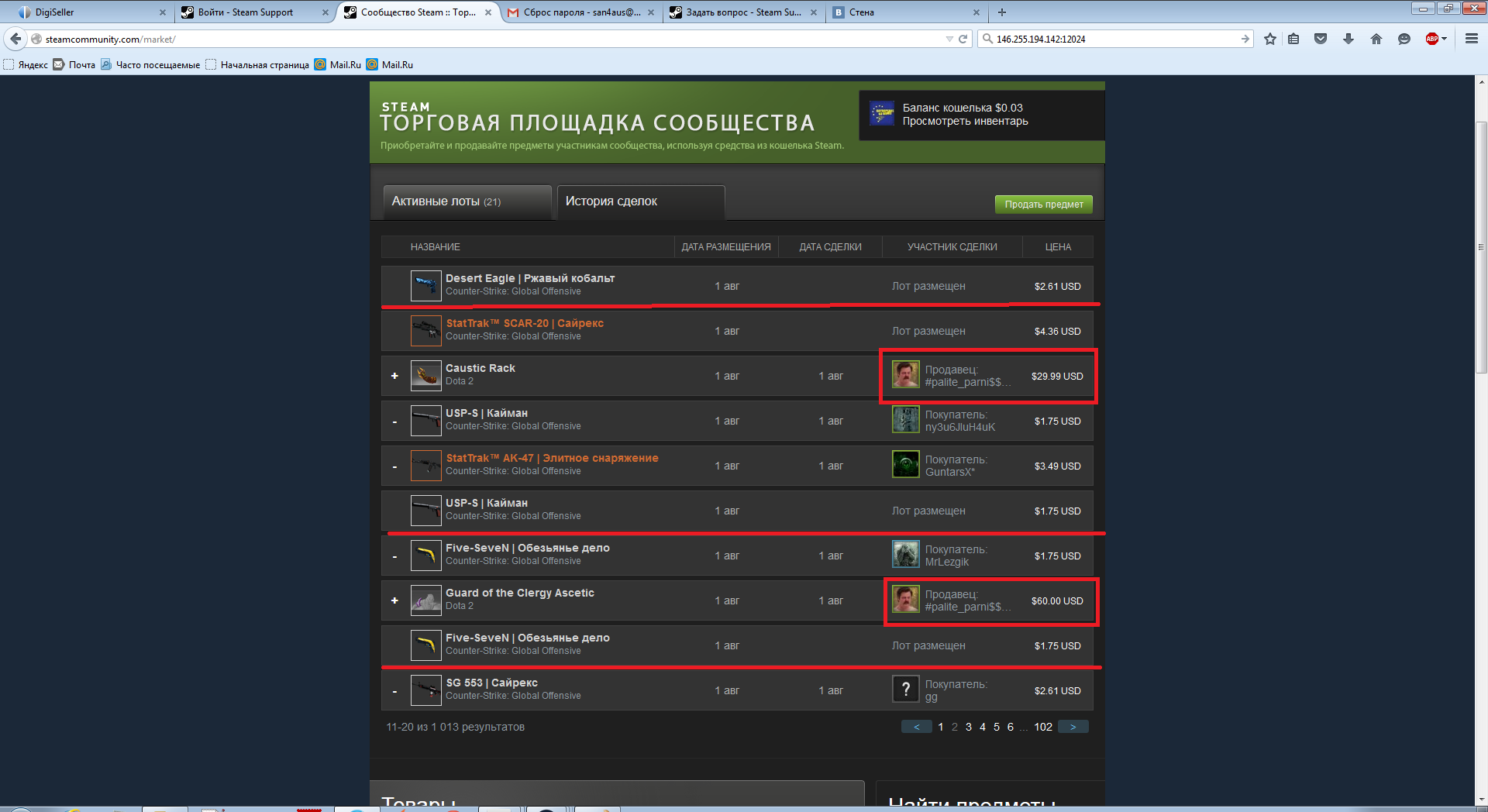Select the История сделок tab
Screen dimensions: 1488x812
coord(641,202)
